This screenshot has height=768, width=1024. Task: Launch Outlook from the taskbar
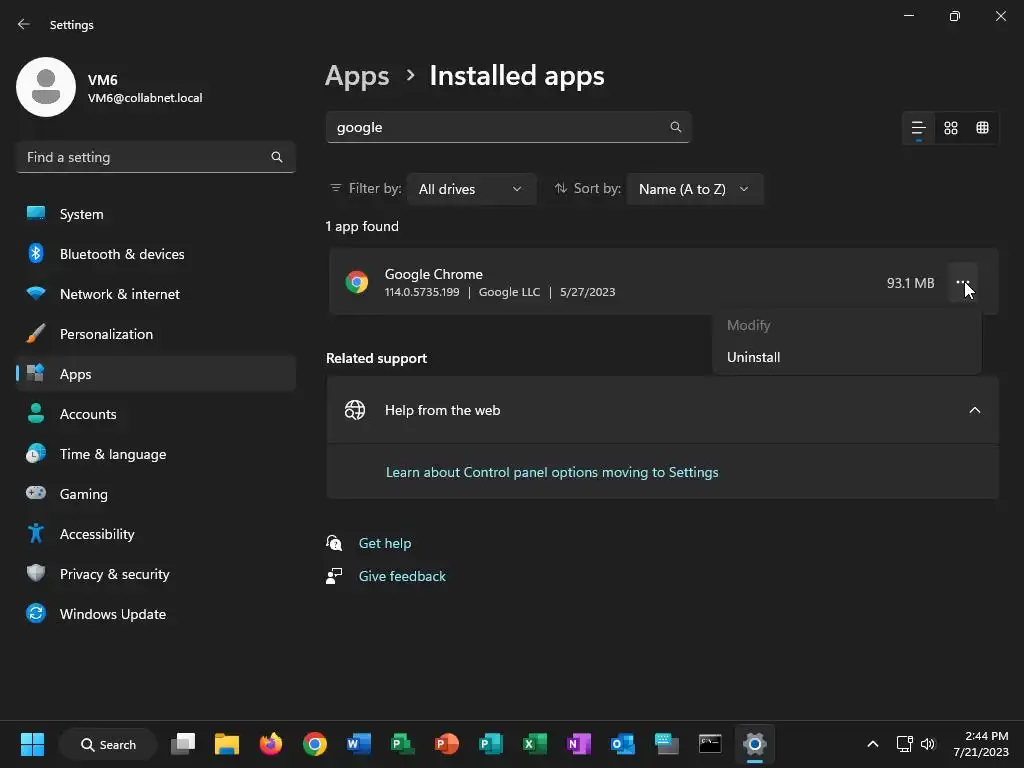click(x=622, y=744)
